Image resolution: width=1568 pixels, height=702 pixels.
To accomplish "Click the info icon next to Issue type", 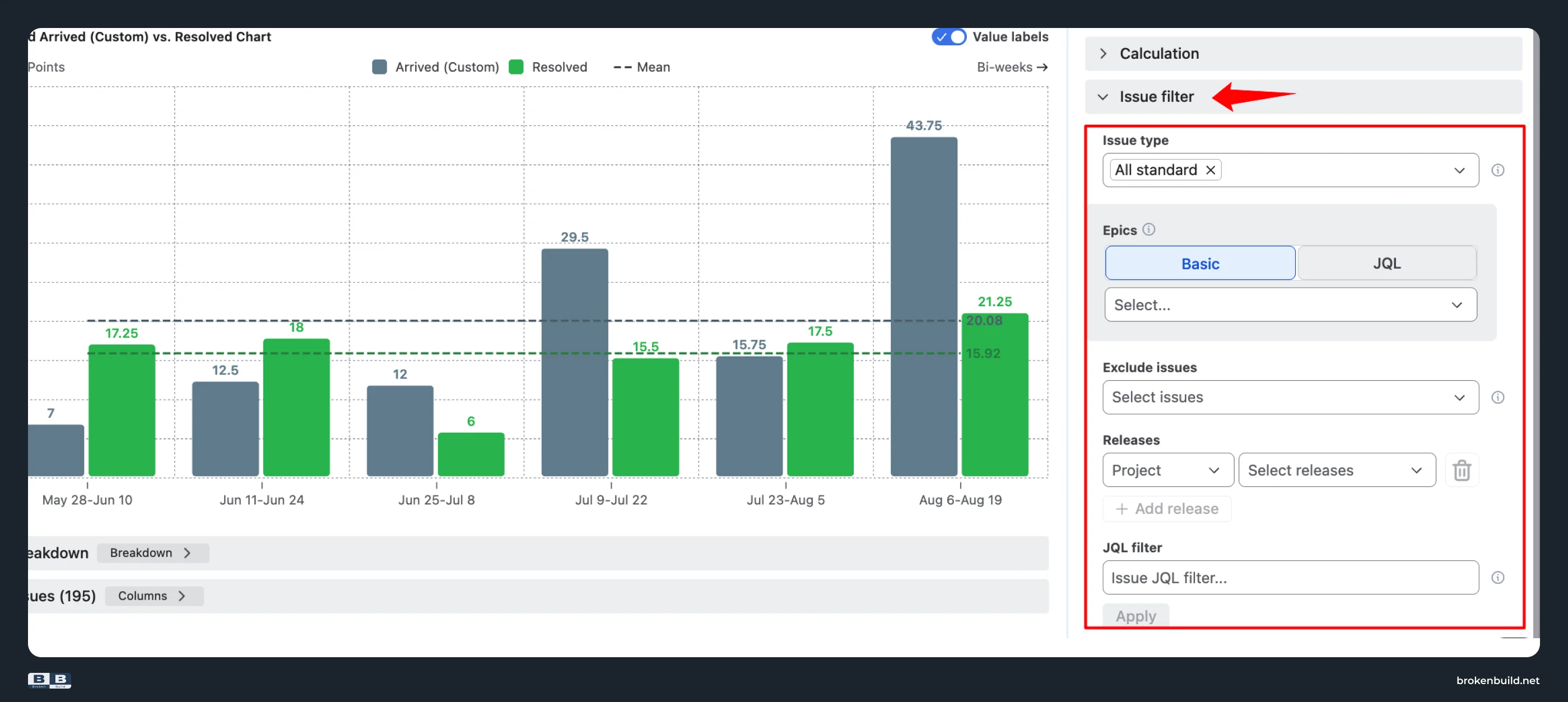I will (1497, 170).
